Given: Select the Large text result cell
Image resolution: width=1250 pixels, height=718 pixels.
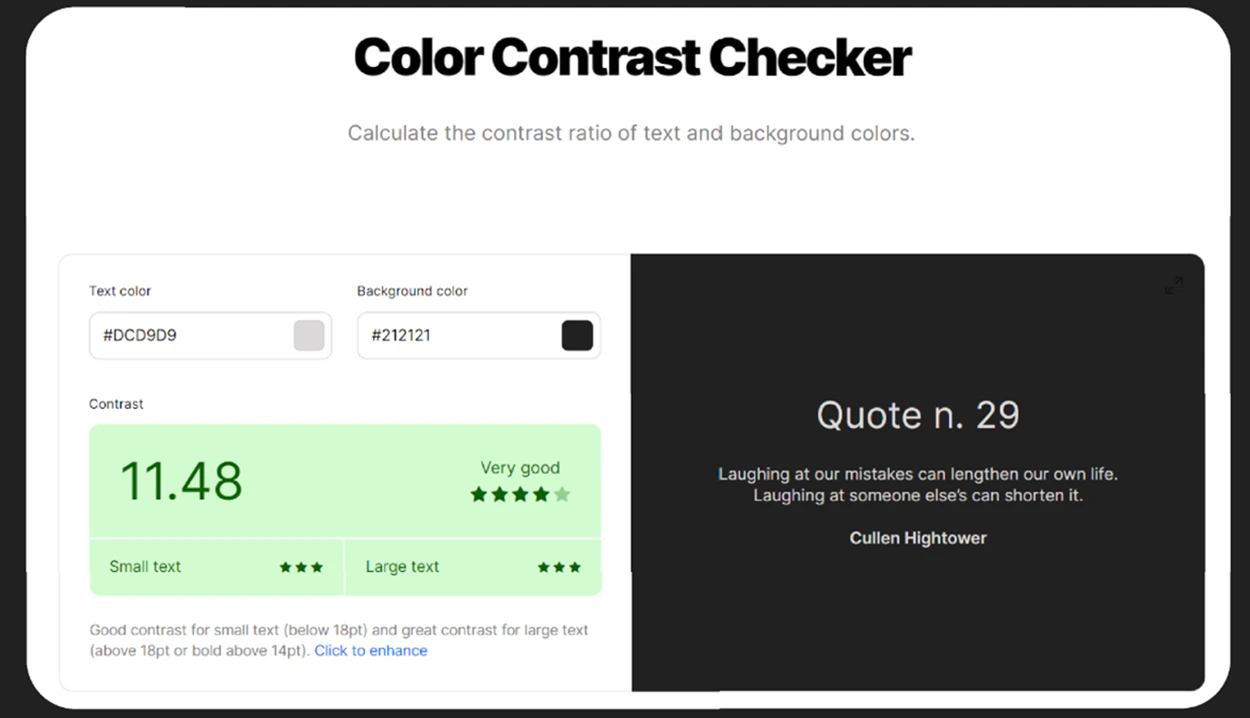Looking at the screenshot, I should point(473,567).
